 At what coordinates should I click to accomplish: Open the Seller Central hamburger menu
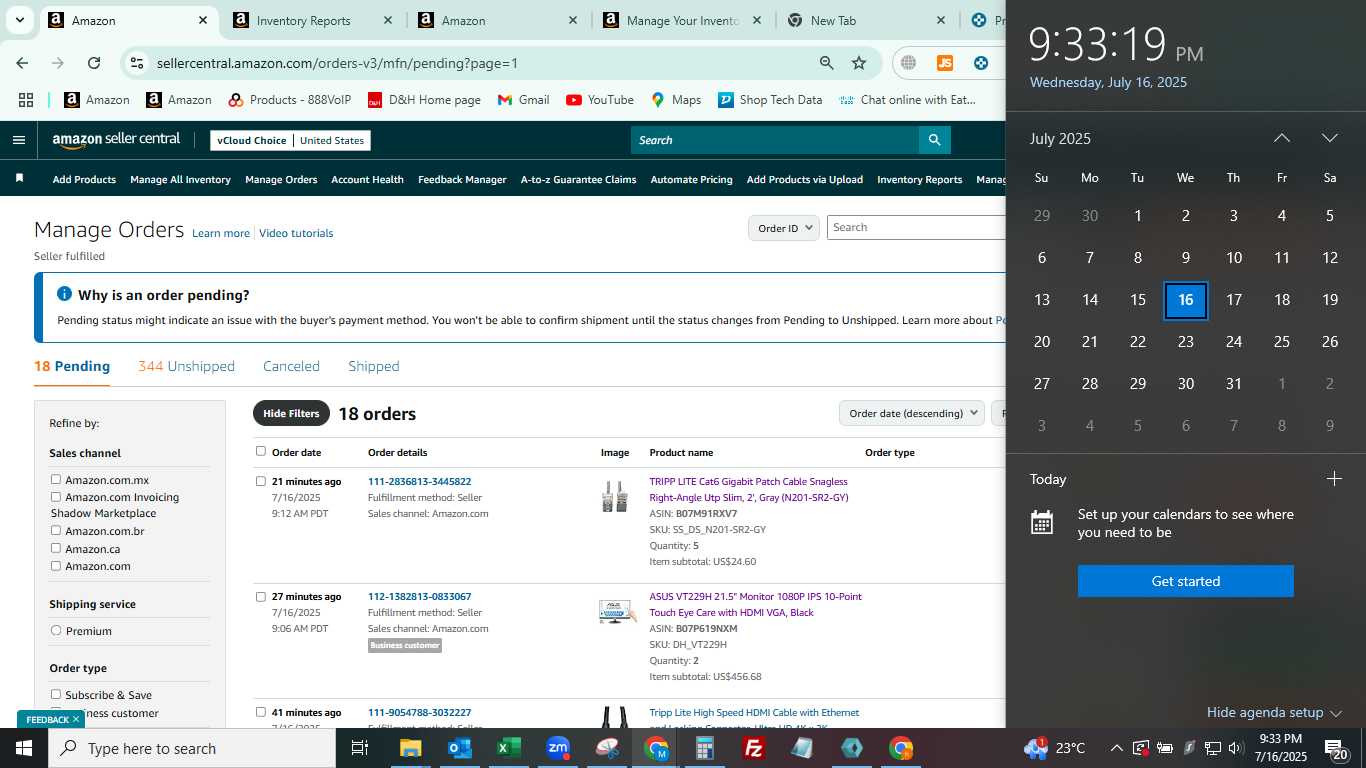pos(18,140)
